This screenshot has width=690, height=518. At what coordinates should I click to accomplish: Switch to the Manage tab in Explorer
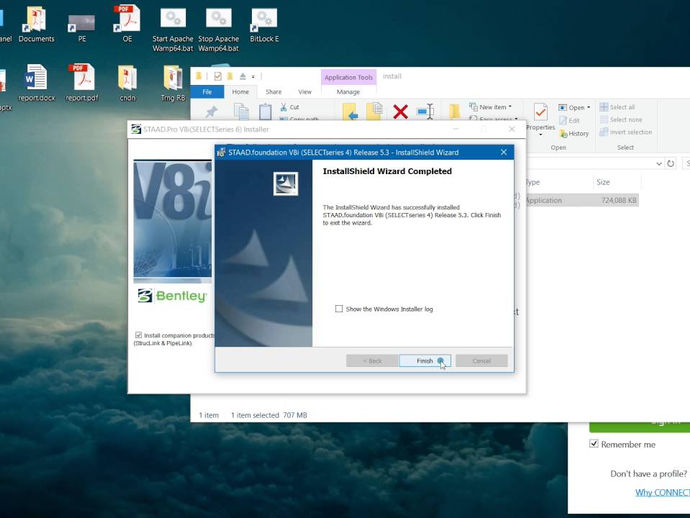click(x=348, y=92)
